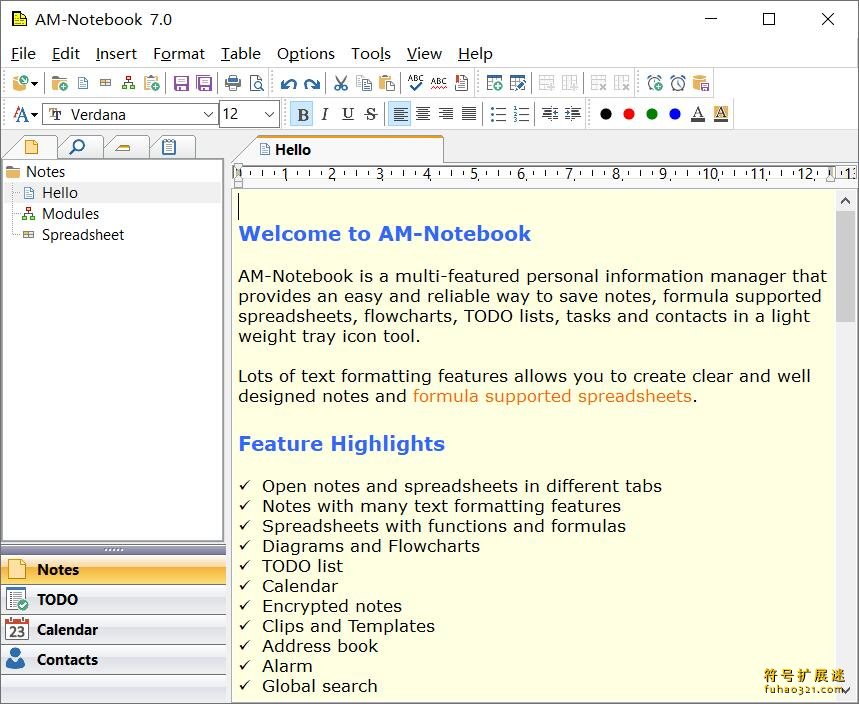This screenshot has height=704, width=859.
Task: Switch to the TODO section
Action: coord(113,599)
